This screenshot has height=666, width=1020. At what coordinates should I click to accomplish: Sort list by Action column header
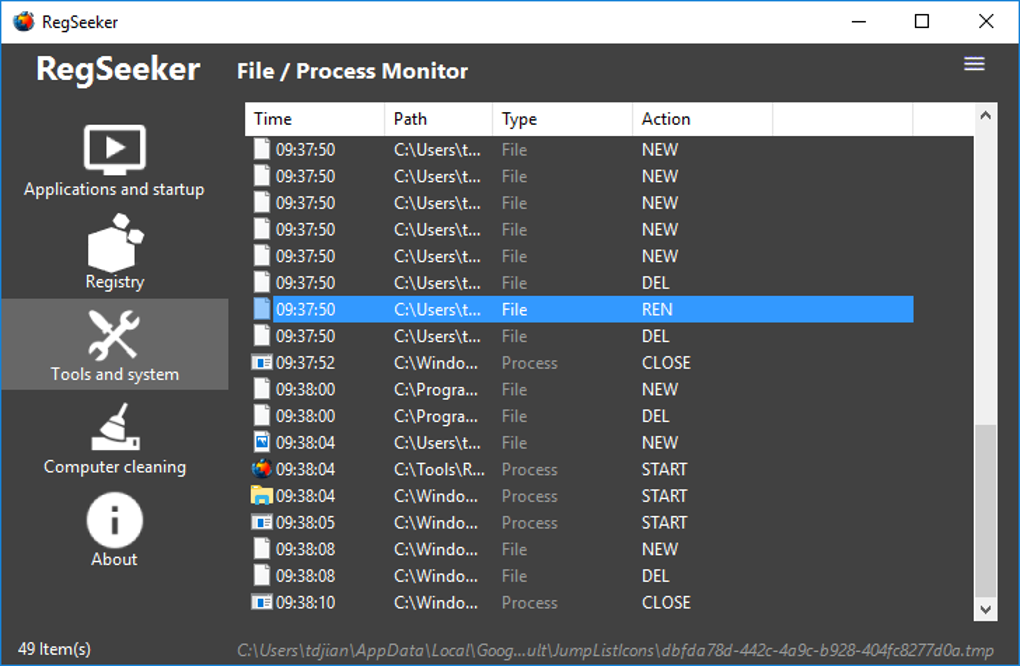(x=703, y=119)
